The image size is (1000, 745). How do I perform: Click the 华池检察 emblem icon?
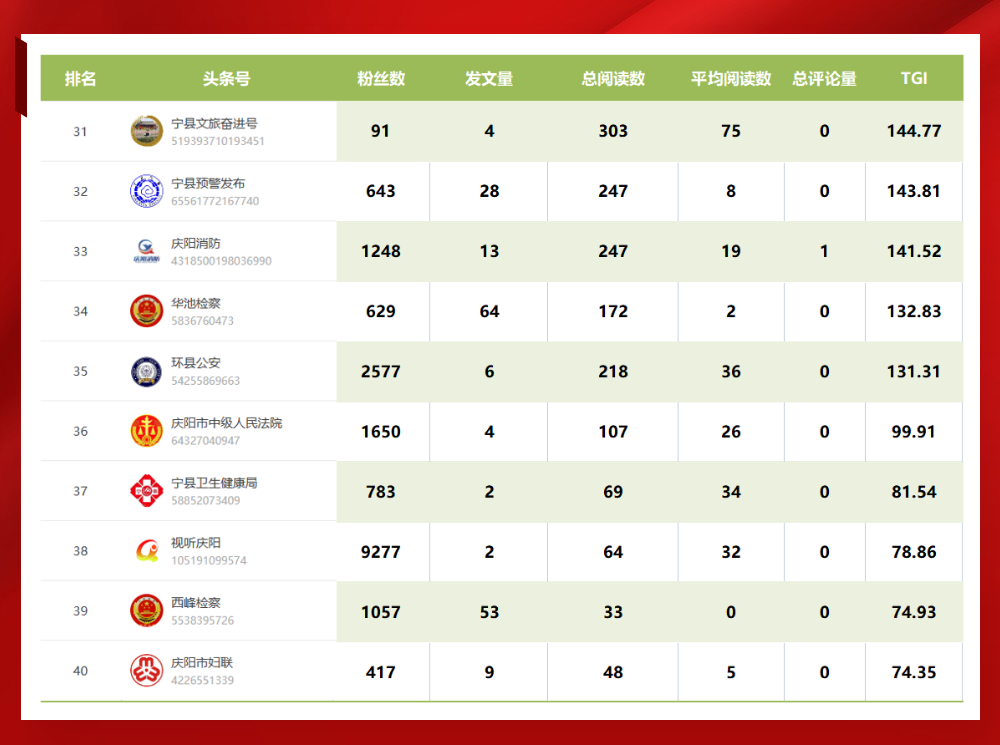[x=146, y=311]
